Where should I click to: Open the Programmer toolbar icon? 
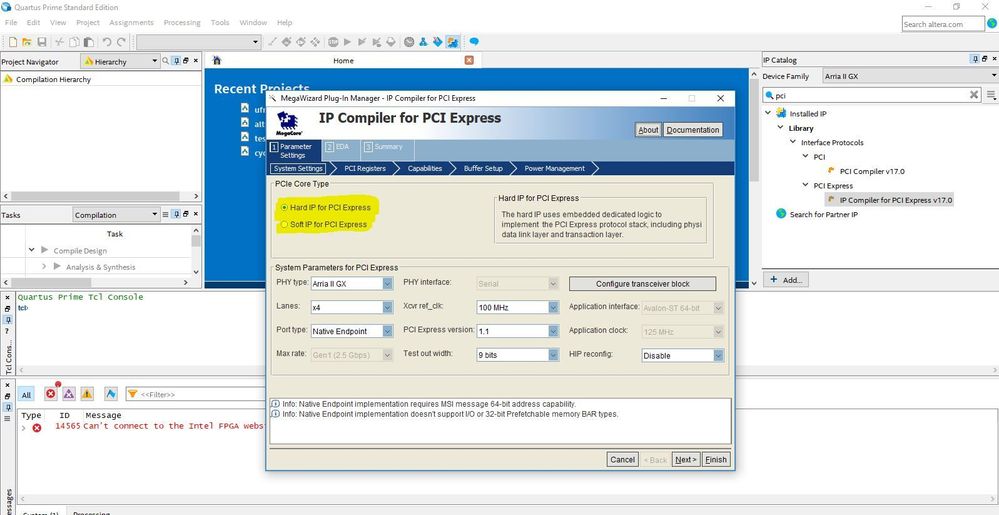tap(438, 41)
